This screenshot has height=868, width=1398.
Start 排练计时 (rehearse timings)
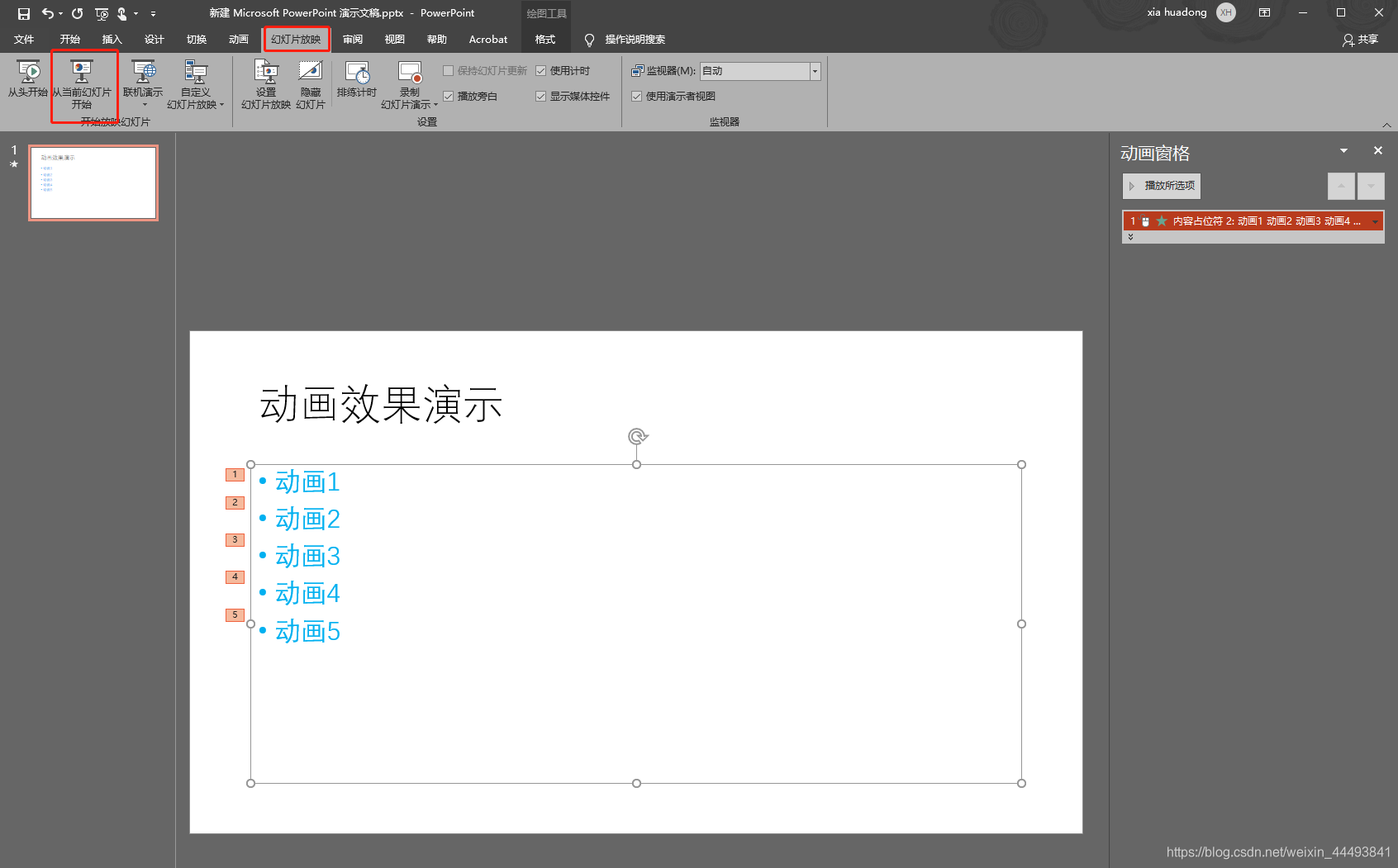[x=357, y=79]
